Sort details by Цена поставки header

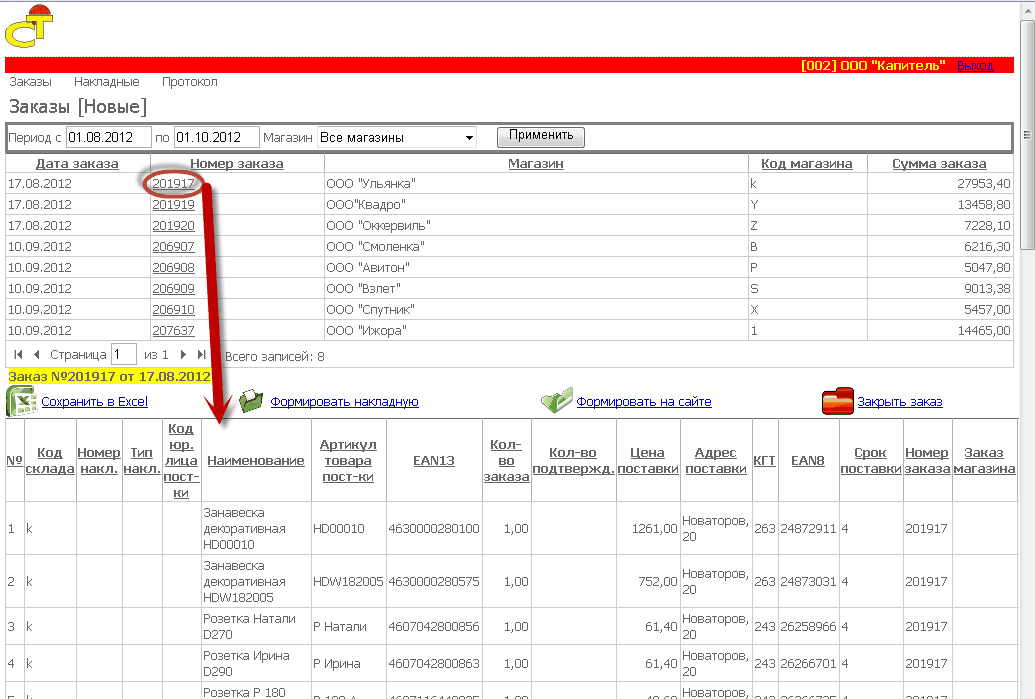[648, 461]
